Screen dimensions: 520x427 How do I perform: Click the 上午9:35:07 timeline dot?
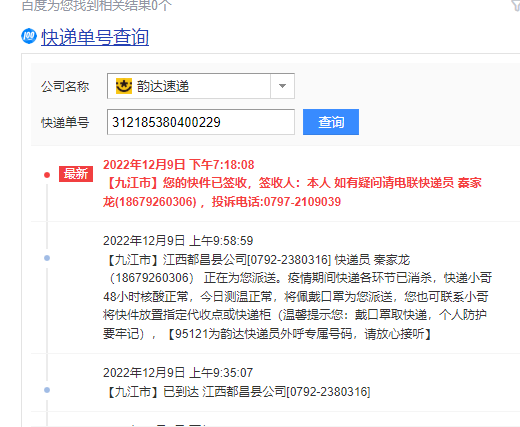click(47, 390)
